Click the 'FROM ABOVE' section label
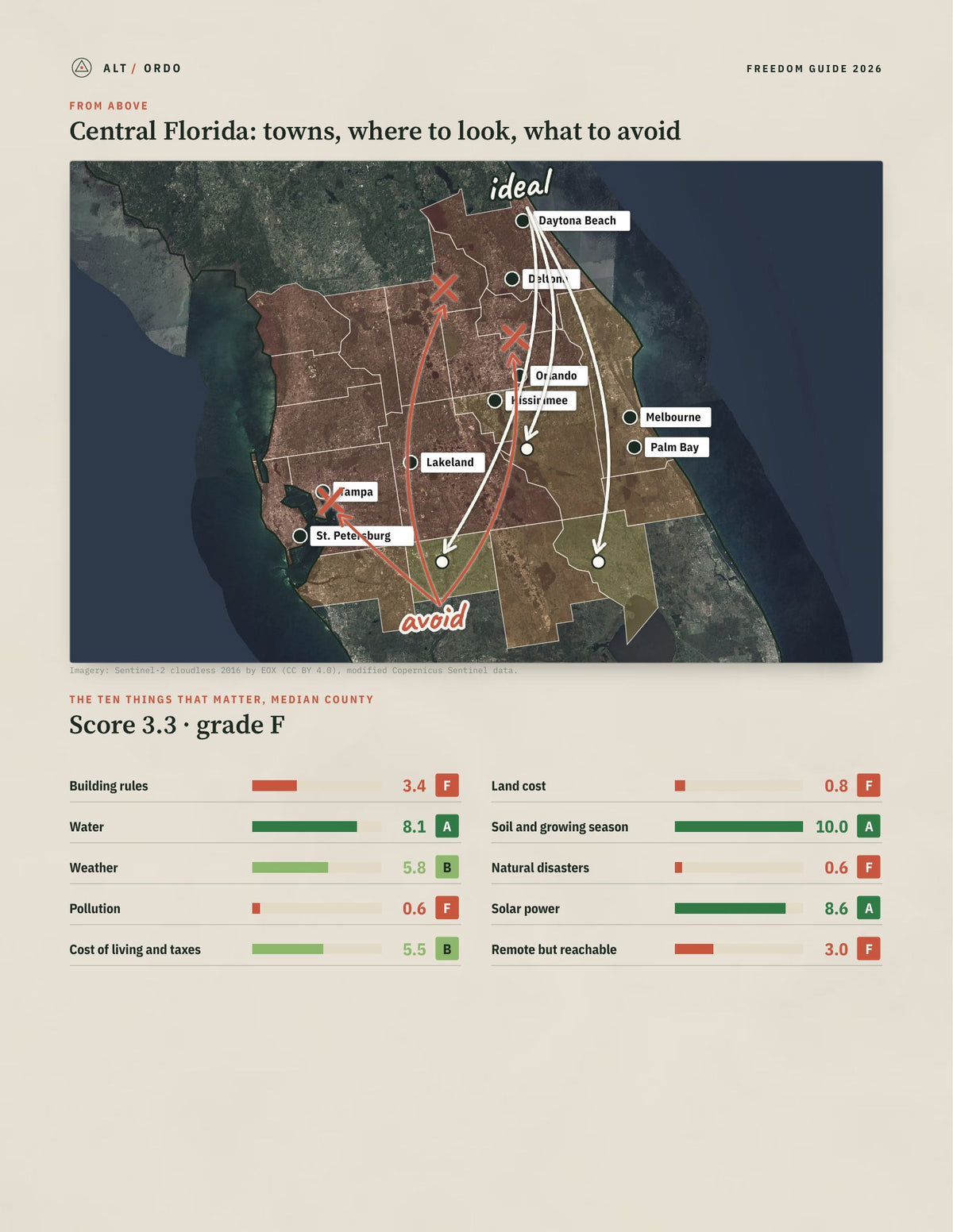The height and width of the screenshot is (1232, 953). [x=109, y=106]
